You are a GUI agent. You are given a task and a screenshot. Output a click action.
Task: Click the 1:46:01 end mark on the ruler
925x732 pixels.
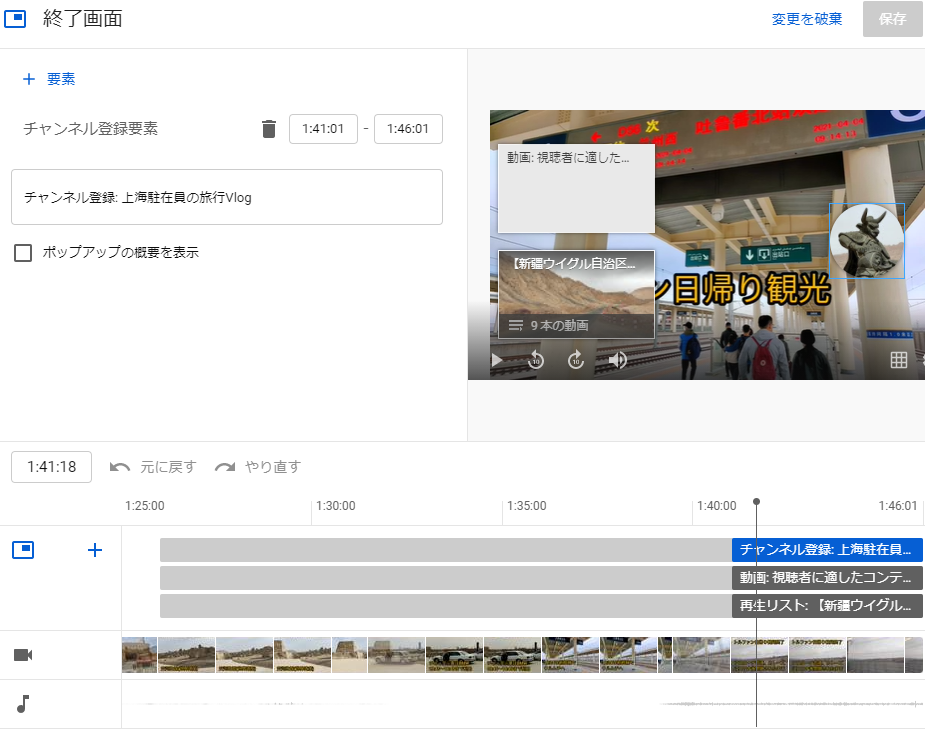coord(898,506)
